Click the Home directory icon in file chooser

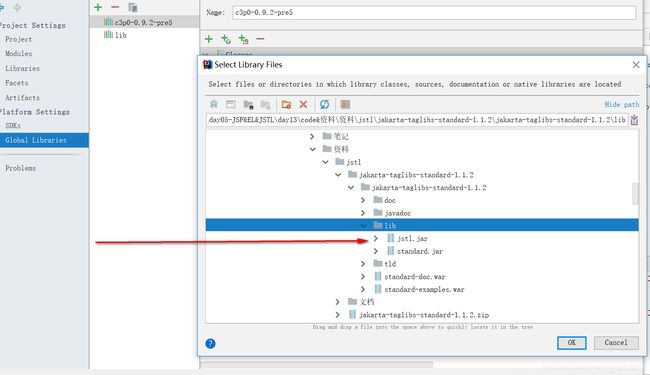tap(213, 104)
